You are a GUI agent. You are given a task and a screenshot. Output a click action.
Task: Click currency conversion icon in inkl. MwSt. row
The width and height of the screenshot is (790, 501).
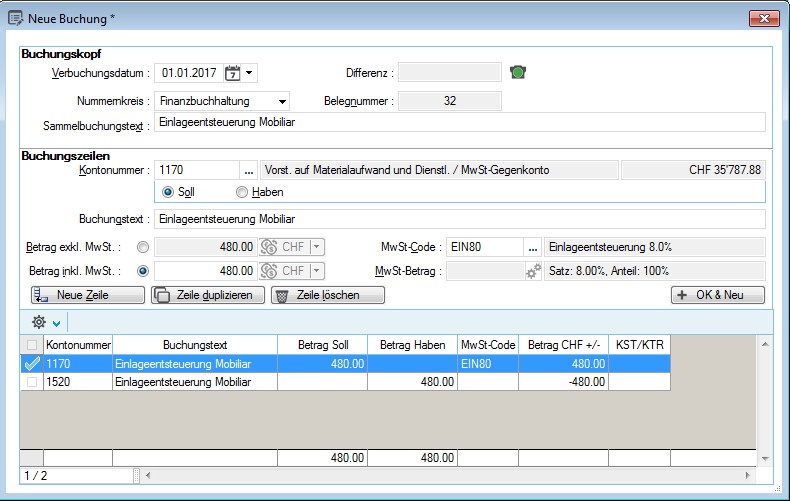(269, 271)
